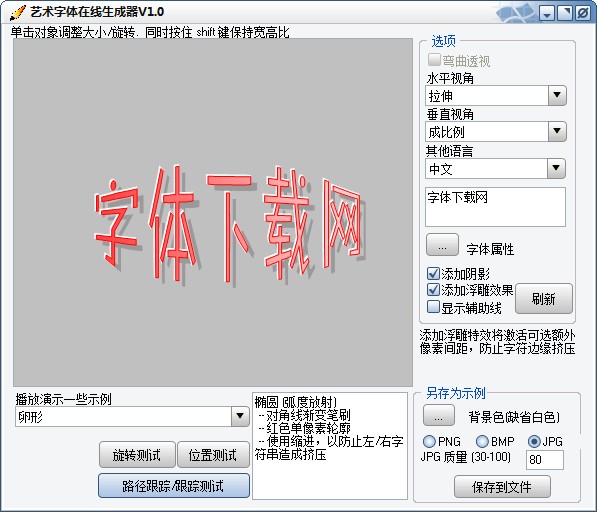597x512 pixels.
Task: Toggle the 添加阴影 checkbox
Action: point(433,273)
